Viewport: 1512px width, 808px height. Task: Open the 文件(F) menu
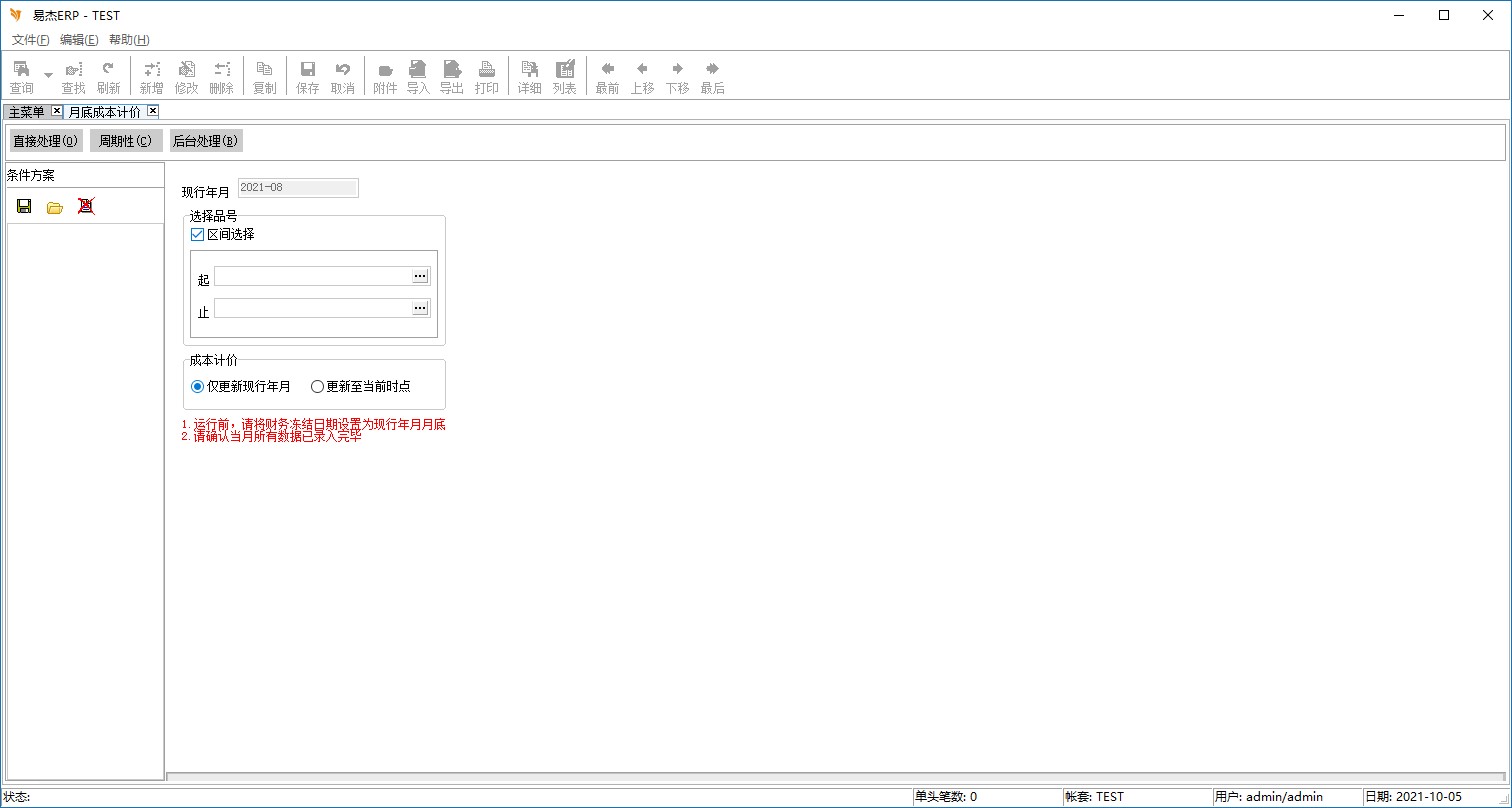point(30,40)
